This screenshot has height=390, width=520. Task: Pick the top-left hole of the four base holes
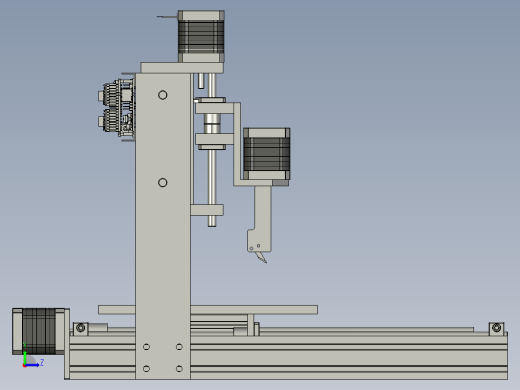(x=146, y=347)
